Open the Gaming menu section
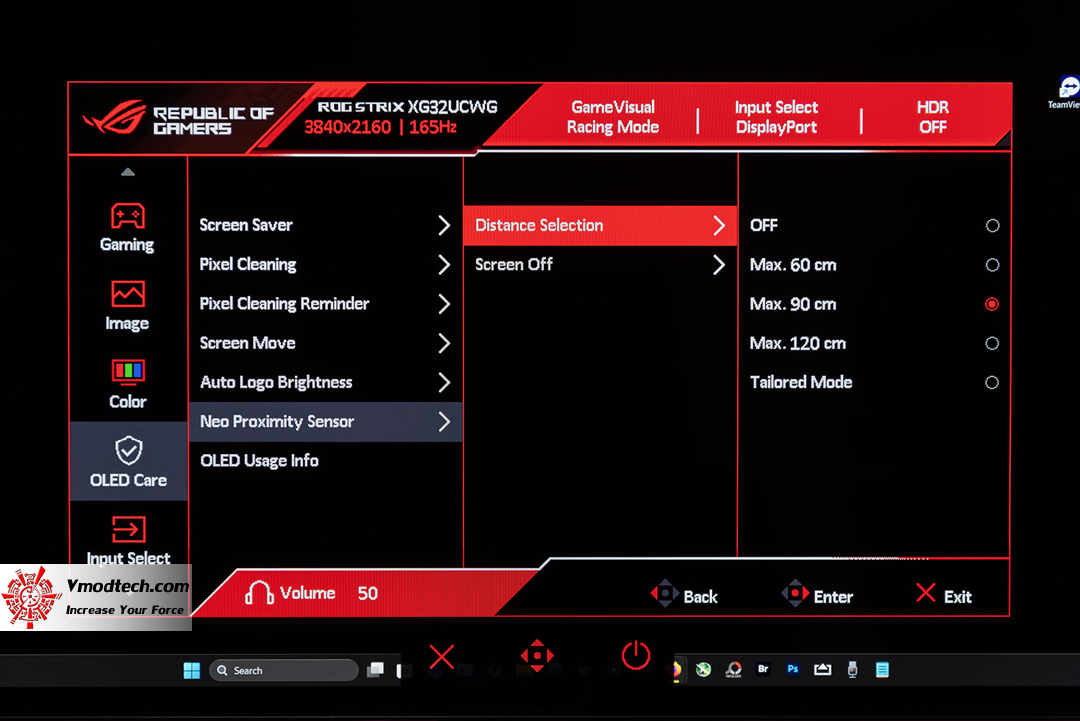The width and height of the screenshot is (1080, 721). [x=127, y=228]
